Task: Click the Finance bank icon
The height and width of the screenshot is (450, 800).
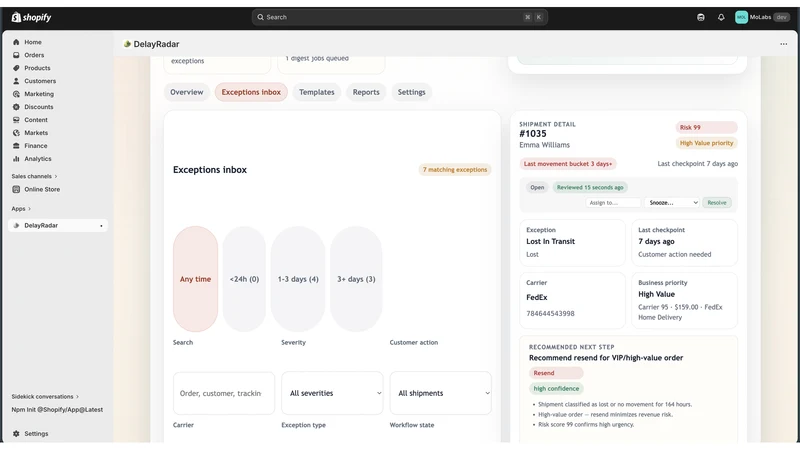Action: click(x=16, y=146)
